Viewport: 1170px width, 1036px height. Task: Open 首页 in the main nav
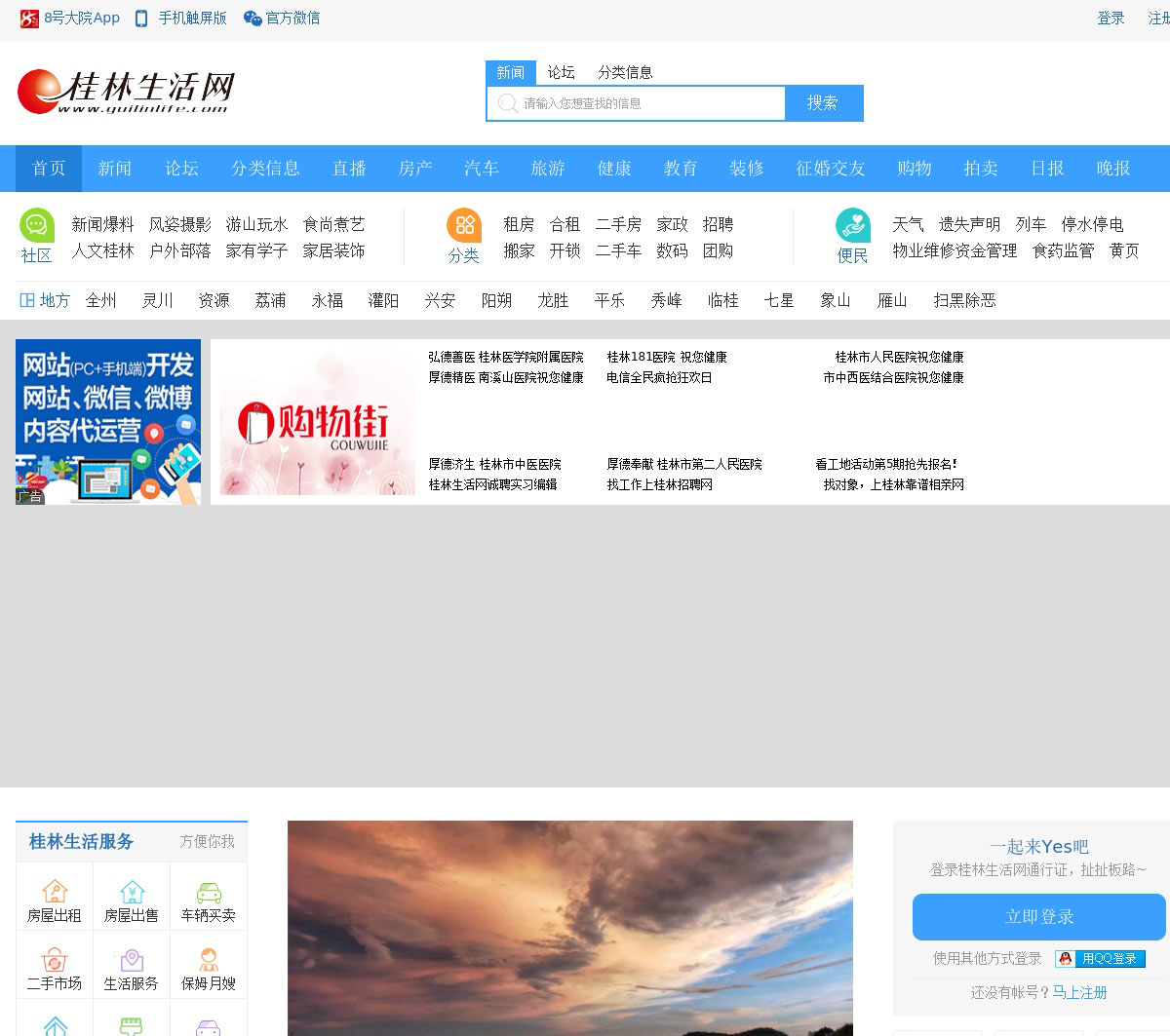[49, 169]
